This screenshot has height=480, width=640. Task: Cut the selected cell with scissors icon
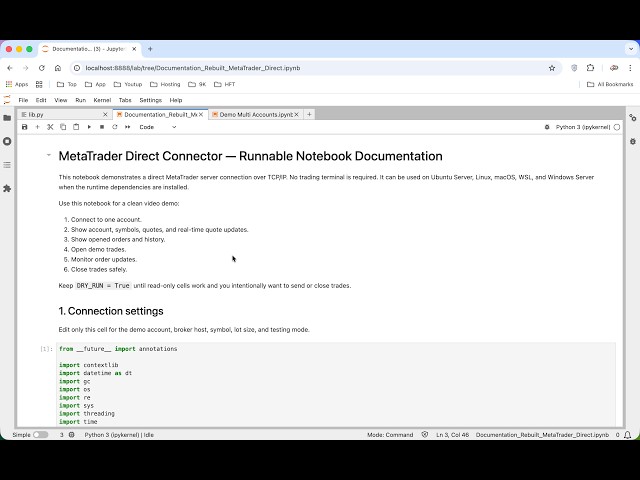point(50,127)
